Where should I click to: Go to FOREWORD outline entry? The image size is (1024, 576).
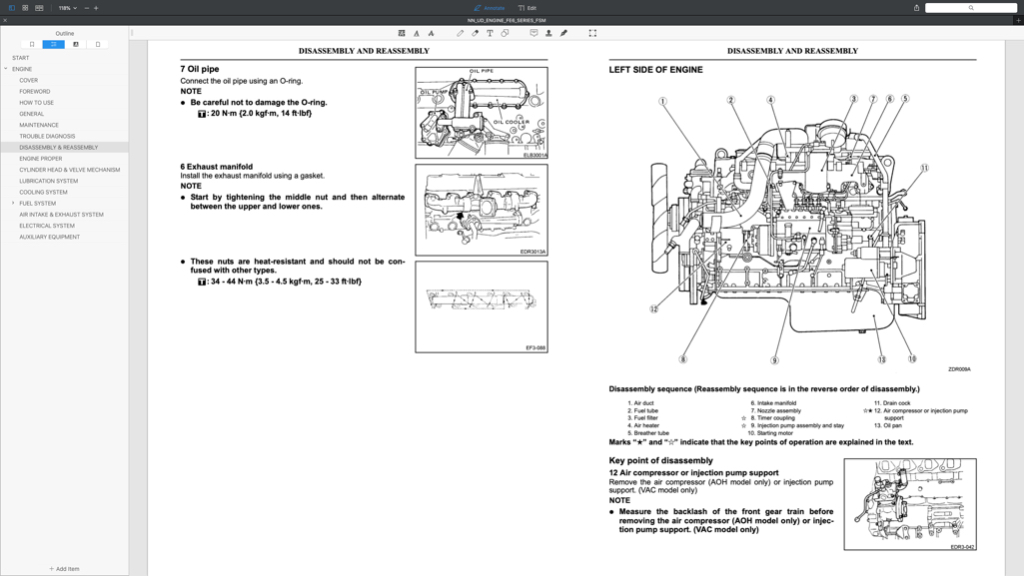click(x=35, y=91)
